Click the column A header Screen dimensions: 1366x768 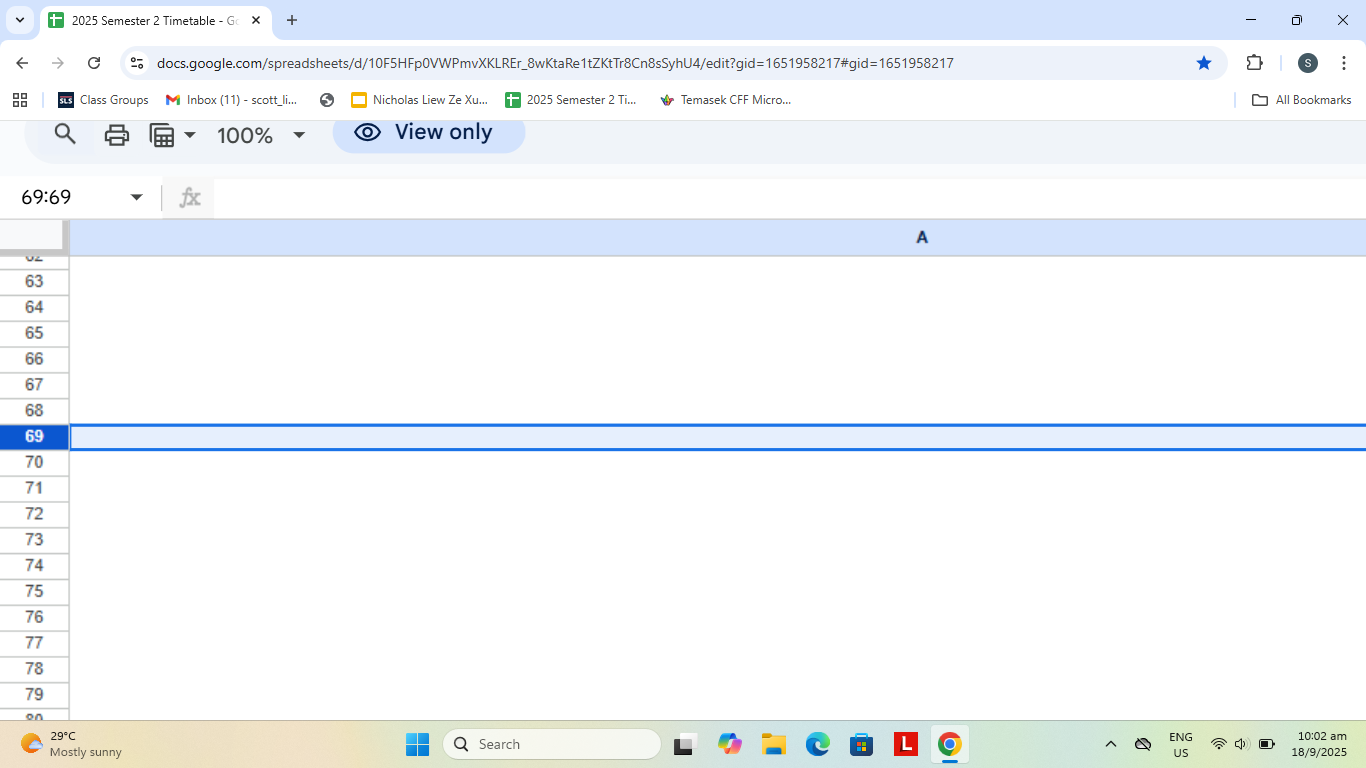(x=921, y=237)
